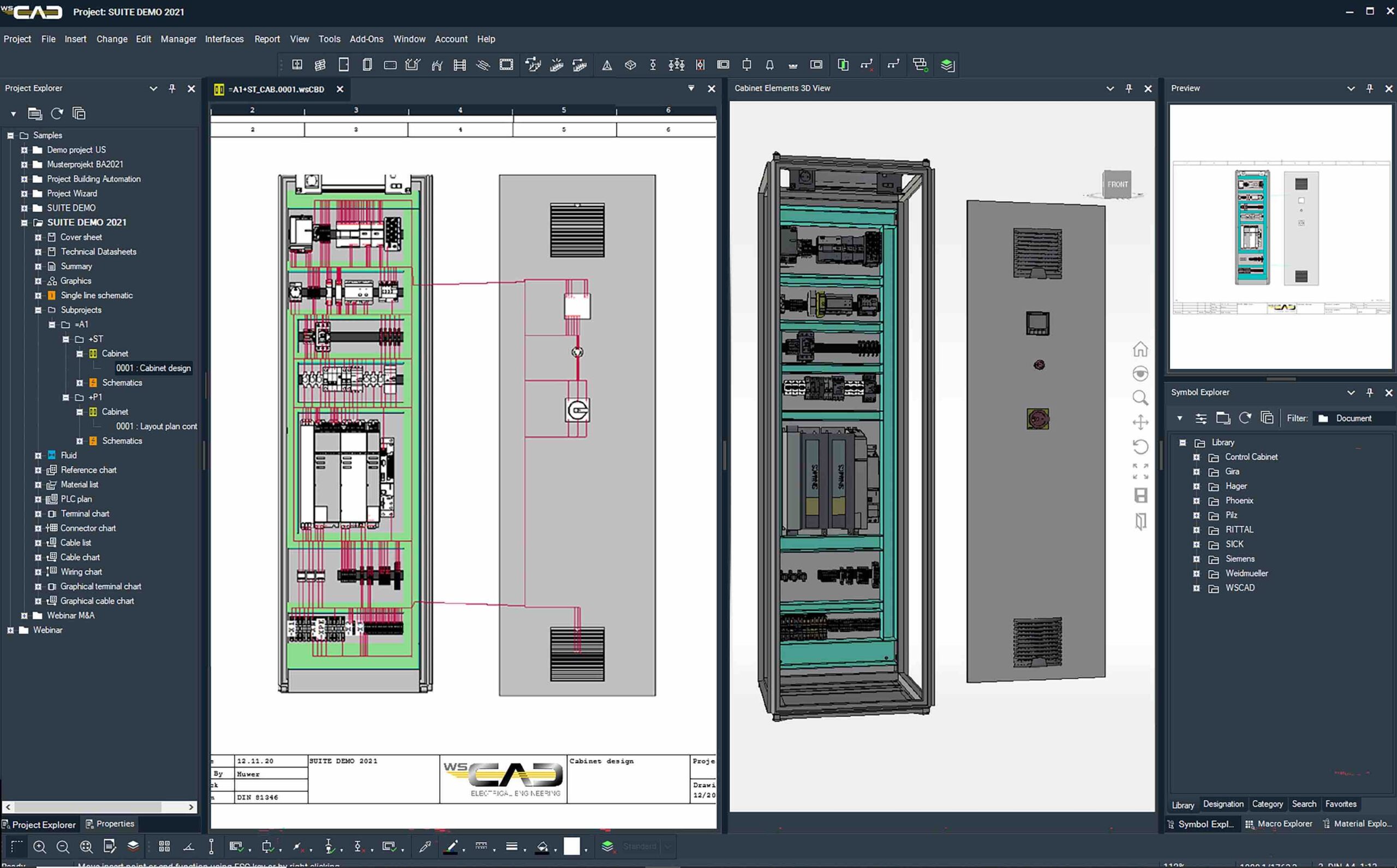This screenshot has width=1397, height=868.
Task: Select the pan arrows icon in 3D view
Action: (x=1141, y=422)
